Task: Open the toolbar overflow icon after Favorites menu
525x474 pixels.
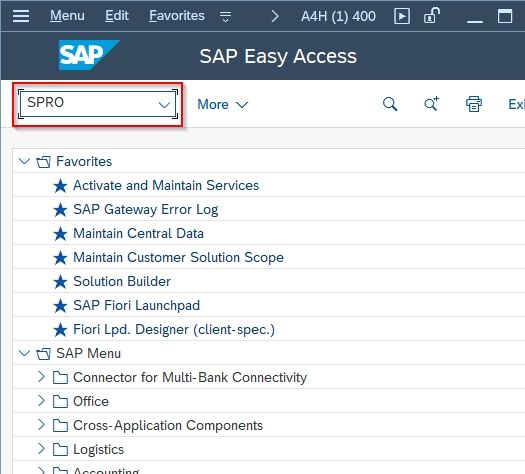Action: (225, 16)
